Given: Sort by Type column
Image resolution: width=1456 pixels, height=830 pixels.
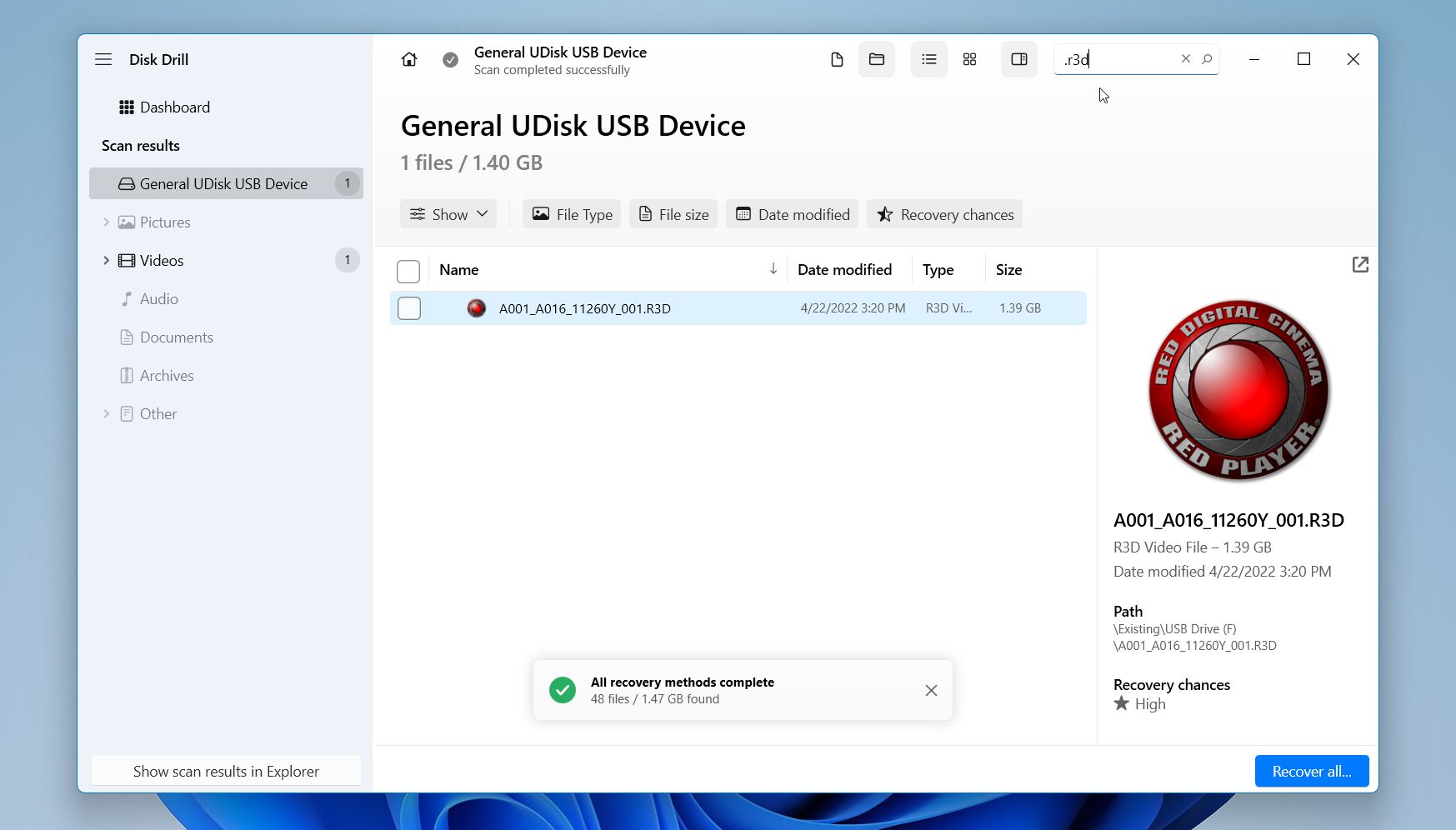Looking at the screenshot, I should pos(938,269).
